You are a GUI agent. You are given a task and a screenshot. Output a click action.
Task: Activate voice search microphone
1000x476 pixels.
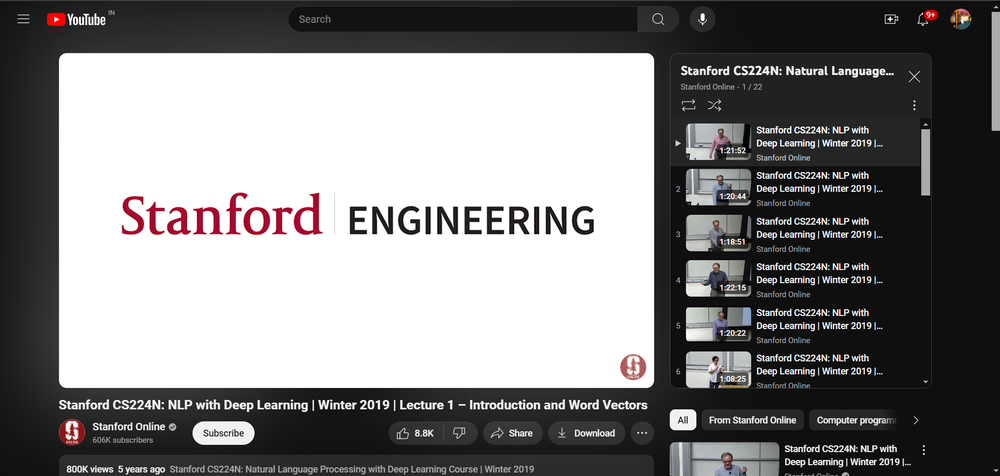[703, 19]
